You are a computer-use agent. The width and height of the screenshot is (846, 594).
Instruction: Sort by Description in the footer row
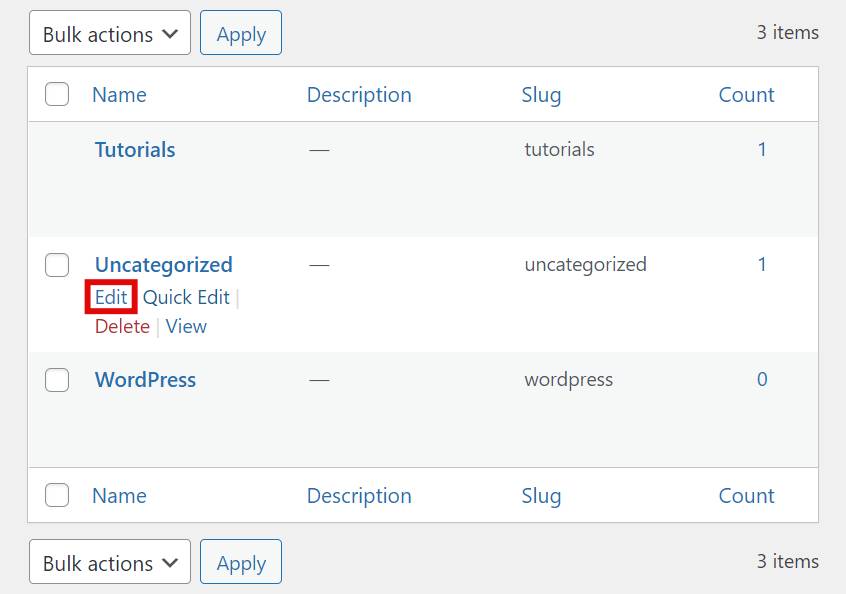coord(359,496)
